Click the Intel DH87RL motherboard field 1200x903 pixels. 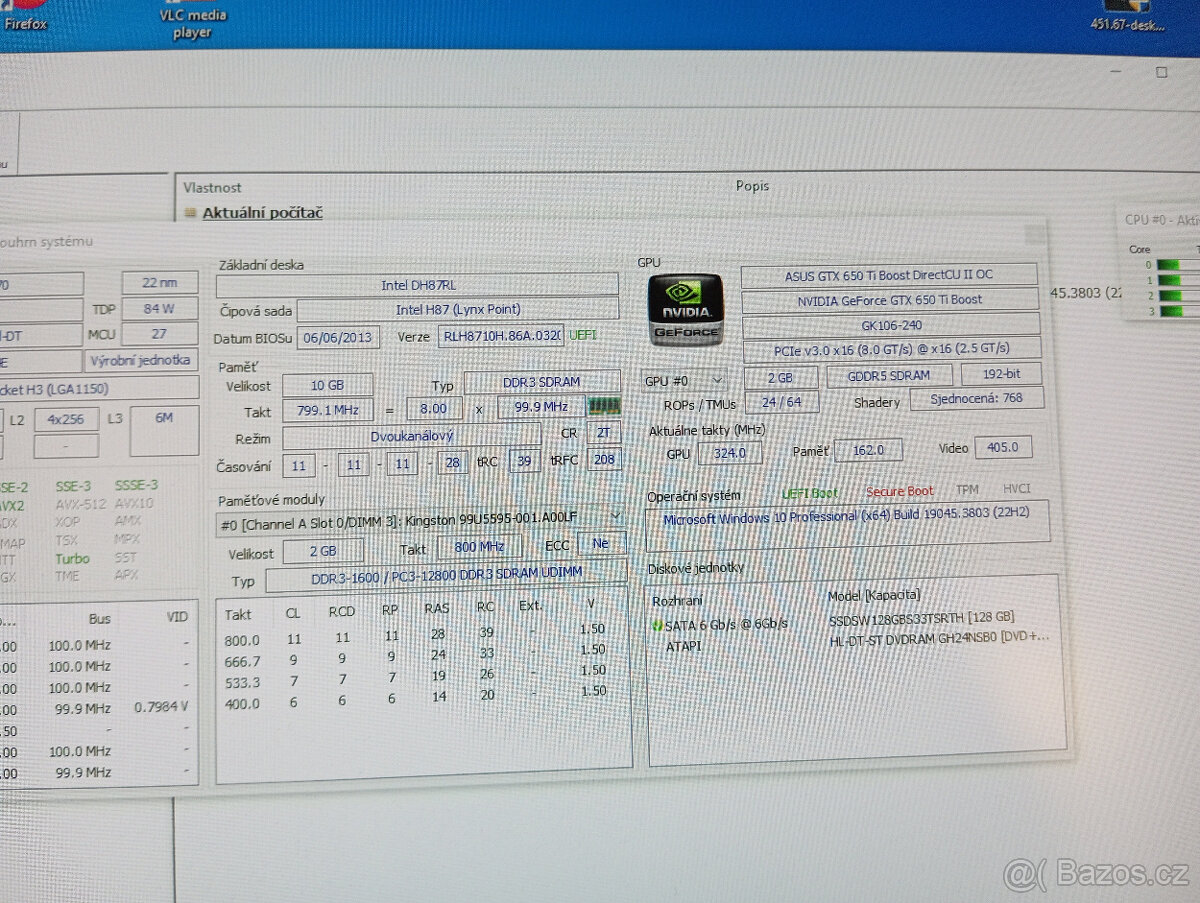[416, 285]
